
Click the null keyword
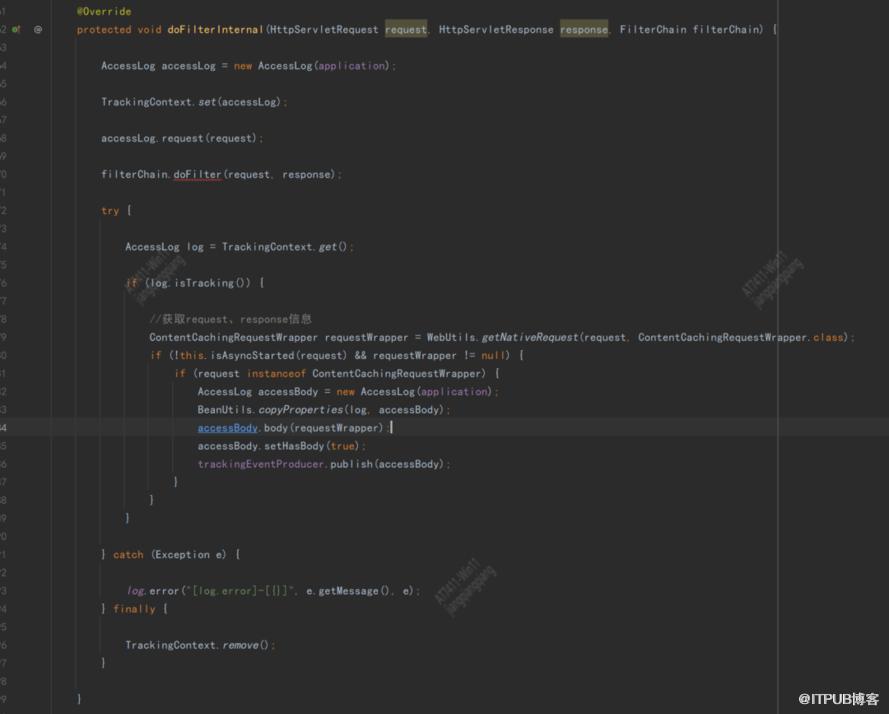[x=493, y=356]
